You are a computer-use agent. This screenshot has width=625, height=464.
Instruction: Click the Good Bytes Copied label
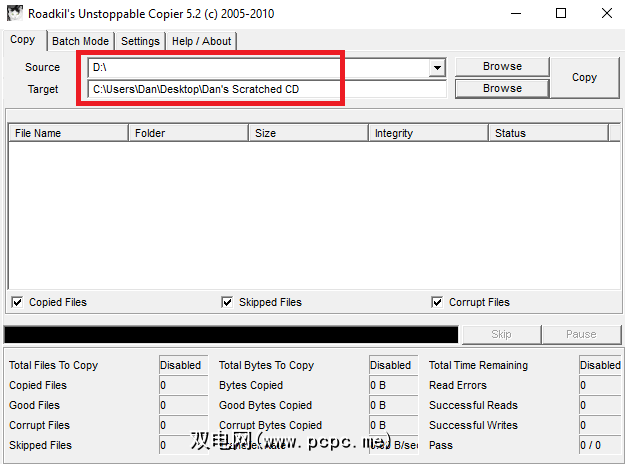pyautogui.click(x=265, y=405)
